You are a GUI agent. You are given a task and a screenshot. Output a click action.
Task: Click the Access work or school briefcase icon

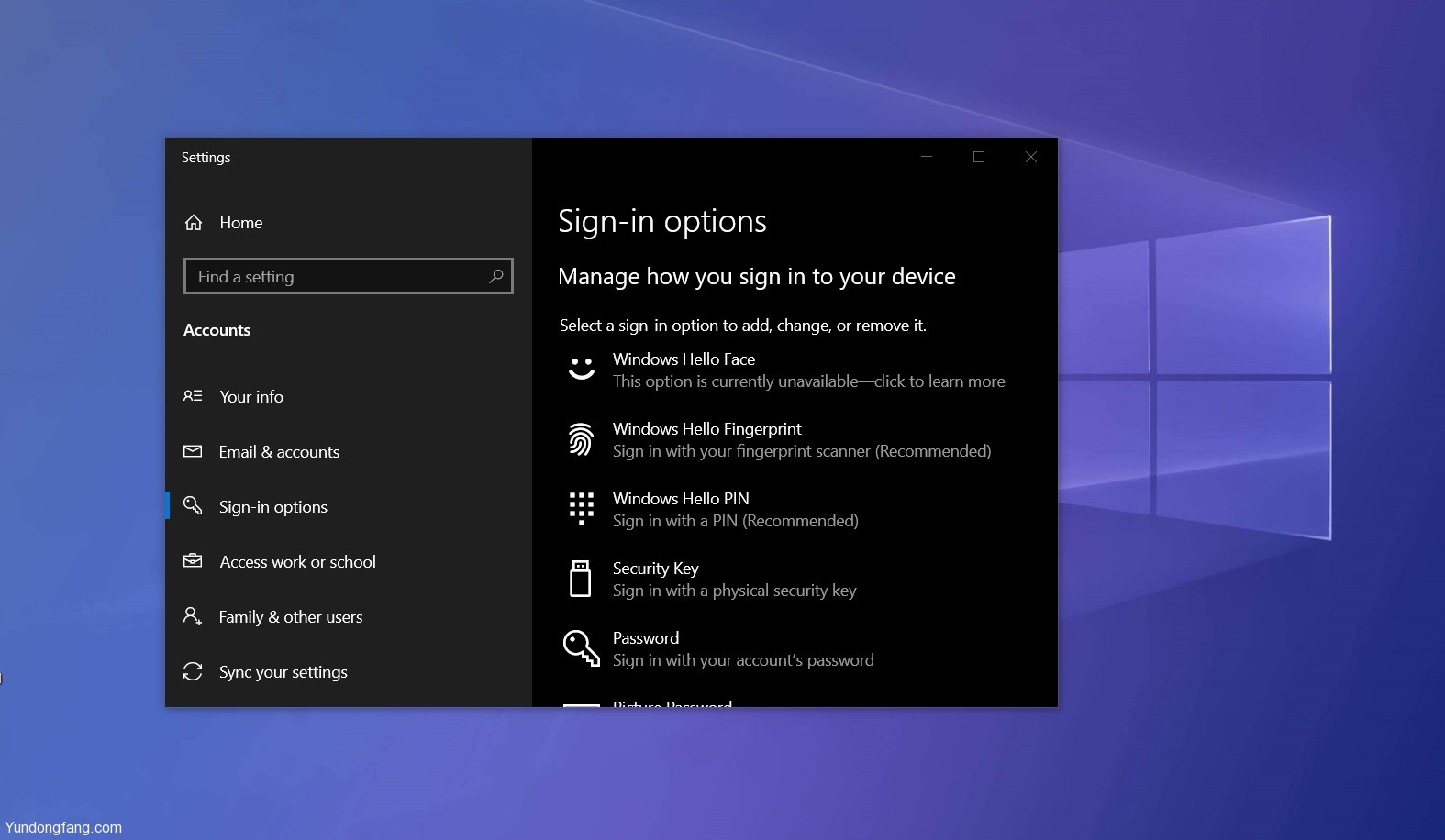(193, 561)
